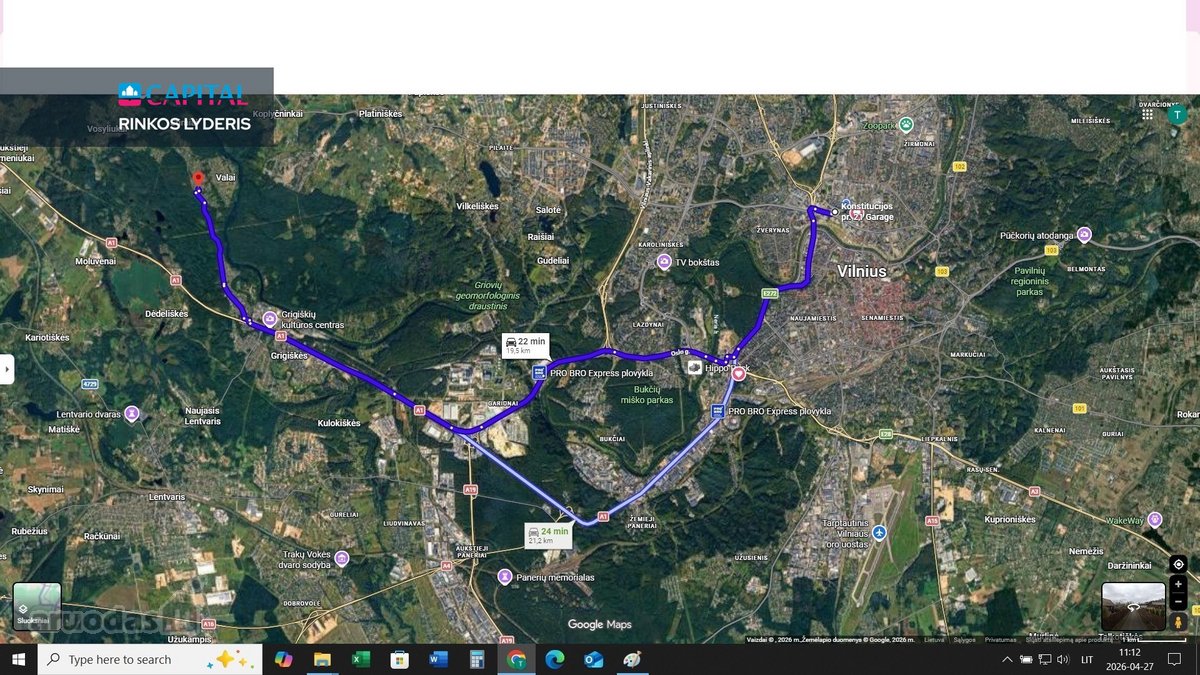Select the Grigiškių kultūros centras marker
The image size is (1200, 675).
[x=270, y=319]
